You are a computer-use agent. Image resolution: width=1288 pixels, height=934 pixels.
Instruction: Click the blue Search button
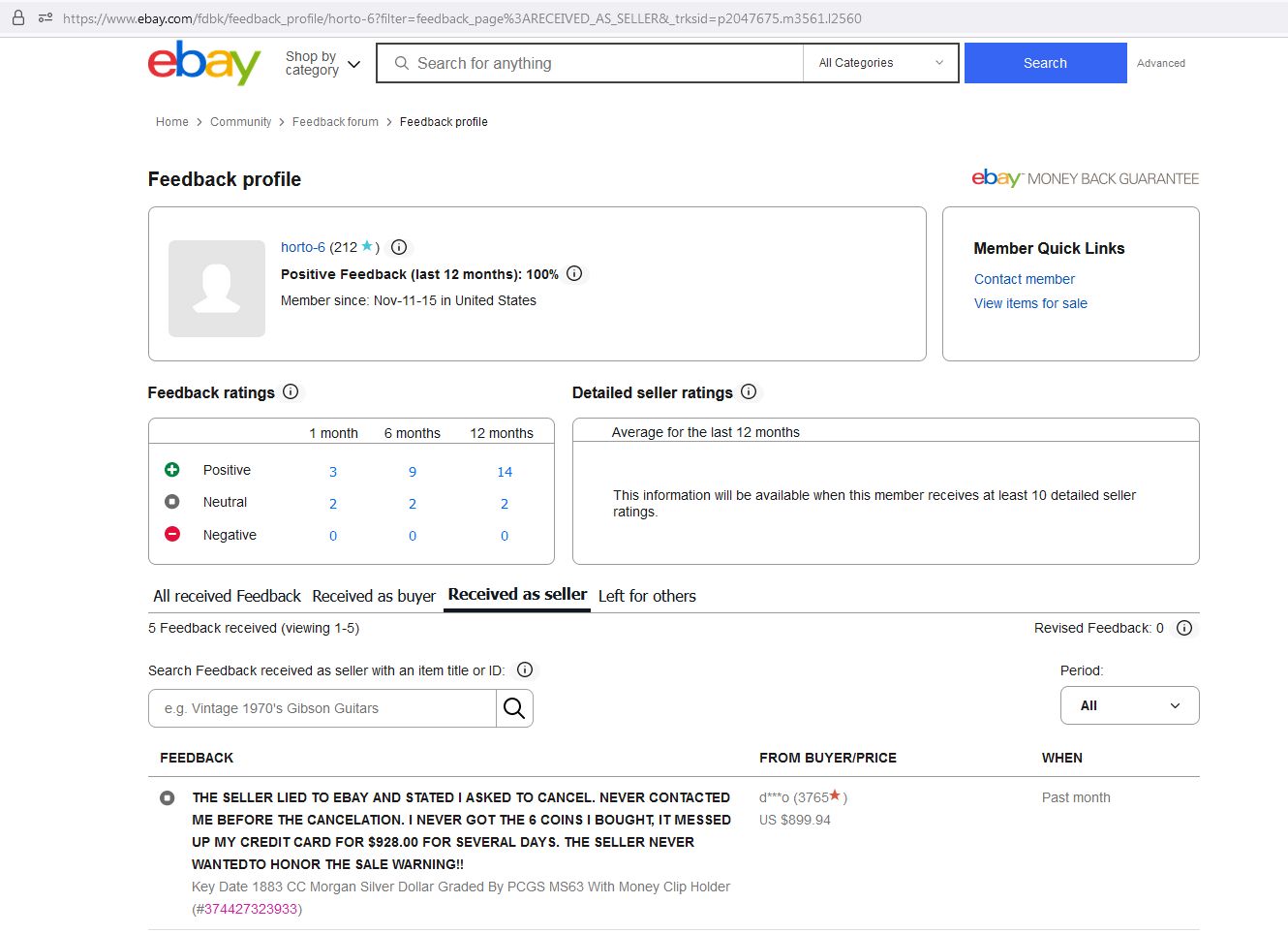1046,63
